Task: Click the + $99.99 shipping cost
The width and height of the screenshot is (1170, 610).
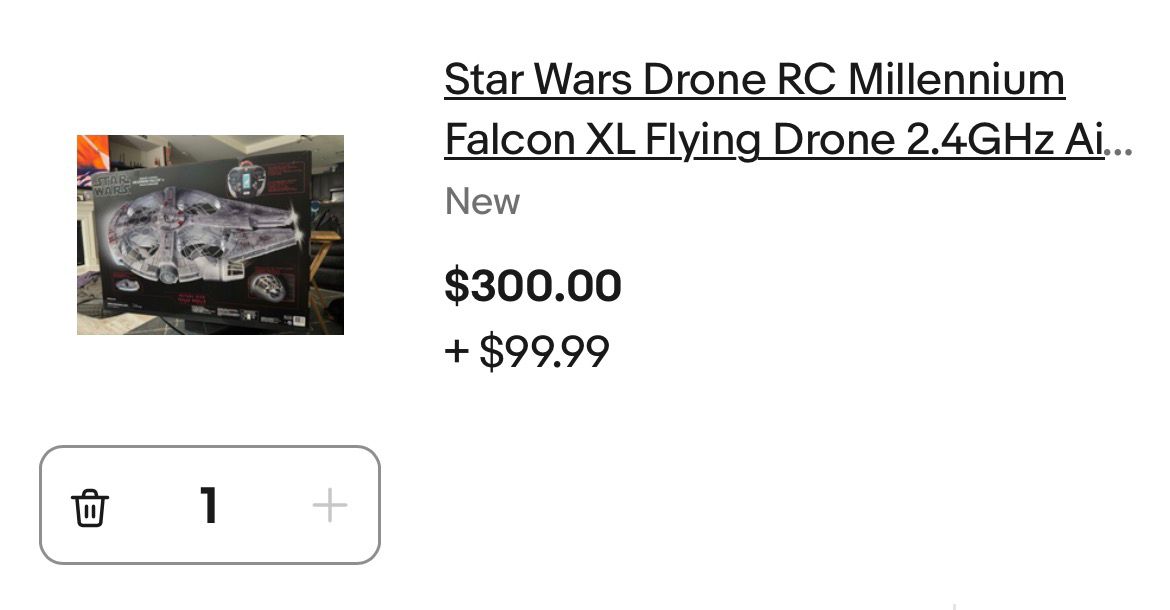Action: pyautogui.click(x=527, y=351)
